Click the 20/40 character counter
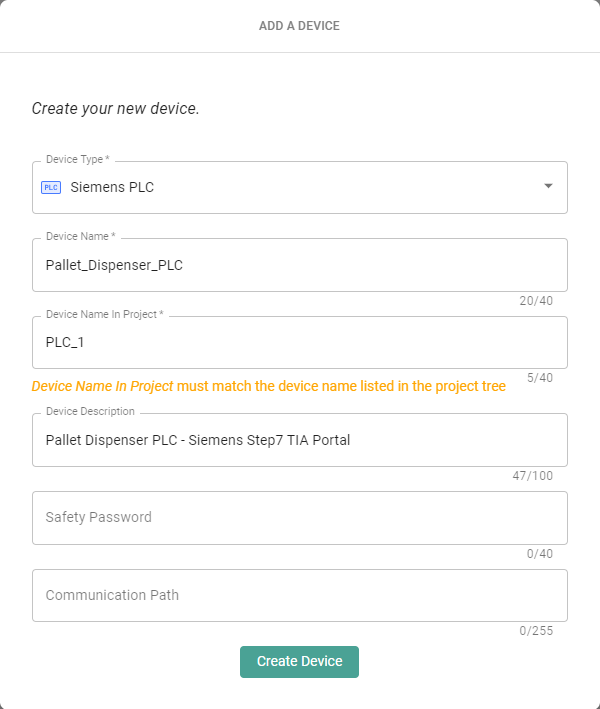This screenshot has height=709, width=600. coord(536,301)
